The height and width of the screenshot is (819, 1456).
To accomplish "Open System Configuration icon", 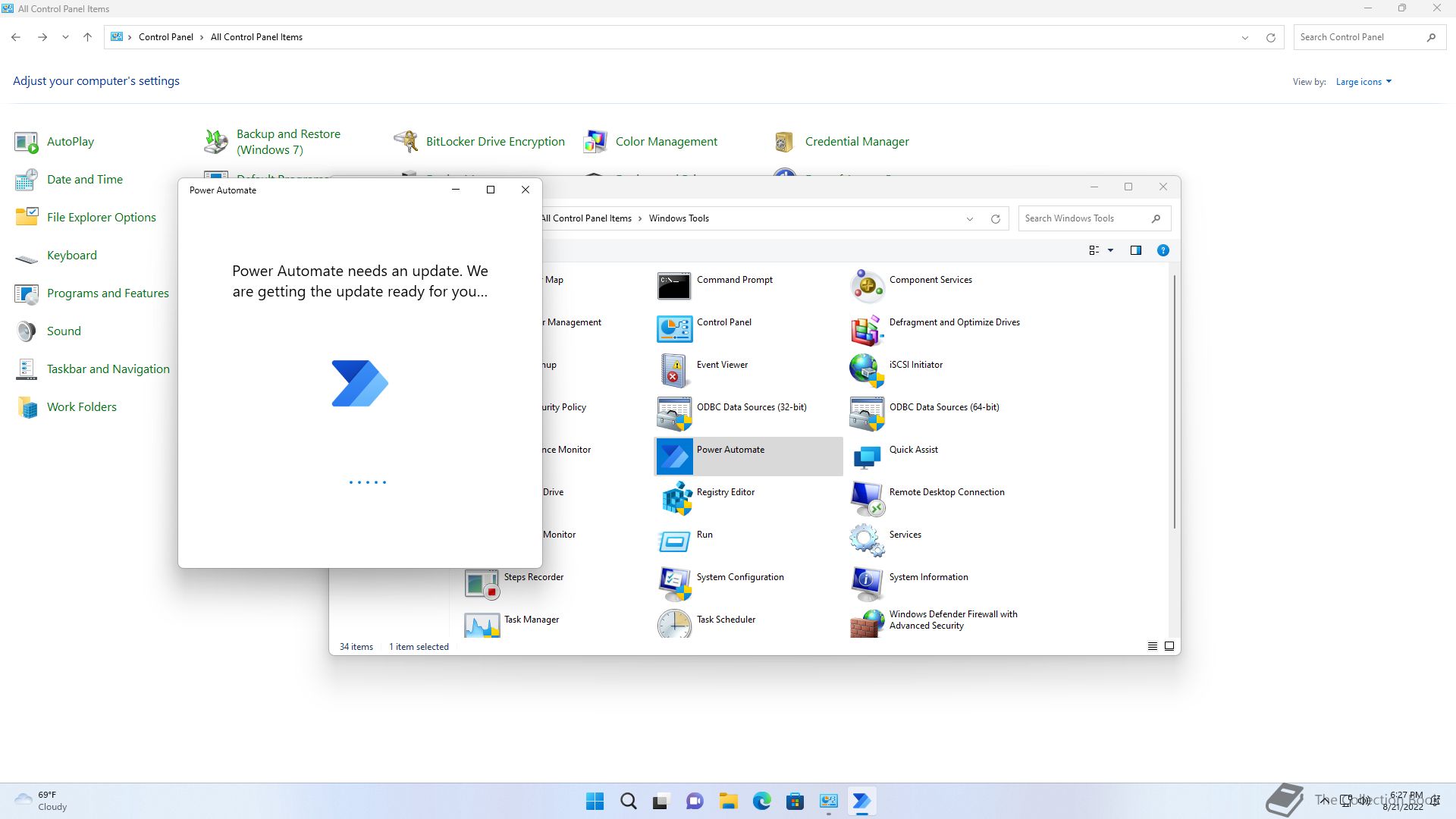I will [673, 584].
